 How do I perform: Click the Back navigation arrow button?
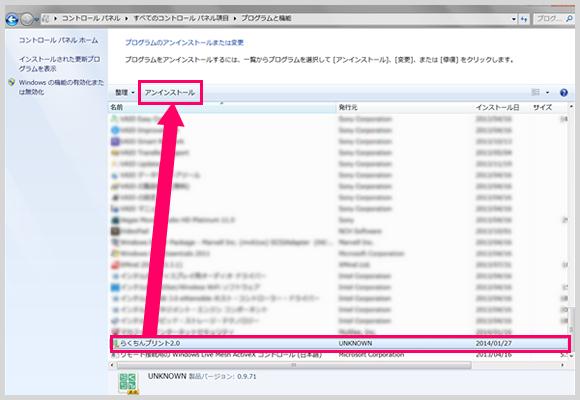(x=12, y=19)
